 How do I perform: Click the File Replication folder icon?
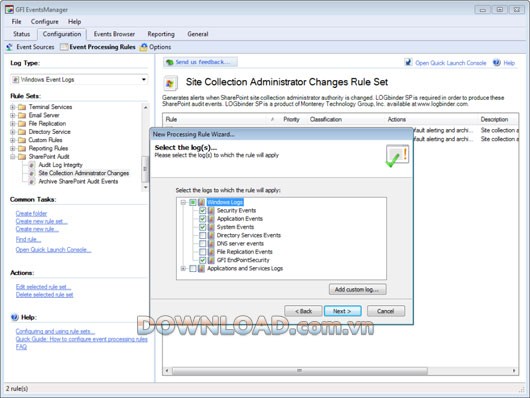coord(22,124)
